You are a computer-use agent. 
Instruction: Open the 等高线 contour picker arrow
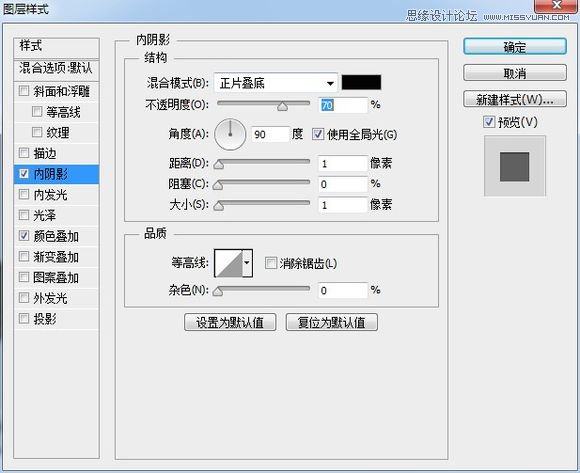[247, 263]
